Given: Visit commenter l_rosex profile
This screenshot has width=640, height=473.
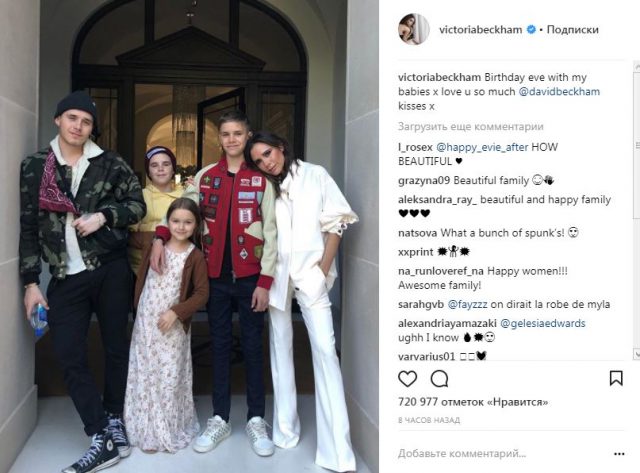Looking at the screenshot, I should click(x=415, y=147).
